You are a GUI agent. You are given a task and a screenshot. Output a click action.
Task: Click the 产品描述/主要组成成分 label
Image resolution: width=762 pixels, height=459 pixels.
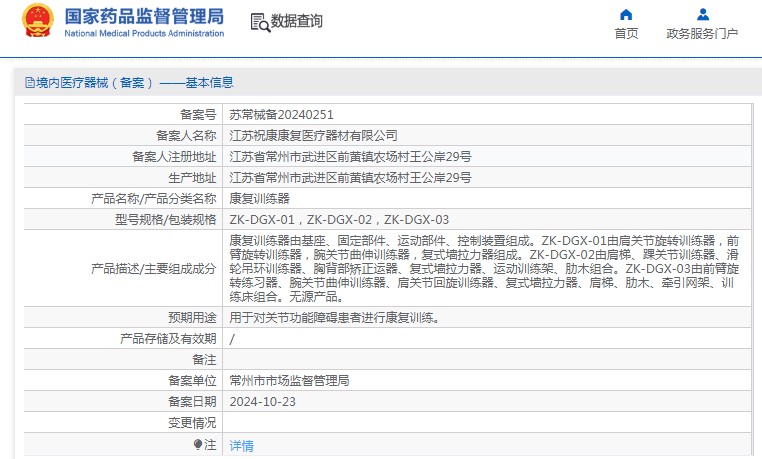(x=154, y=268)
